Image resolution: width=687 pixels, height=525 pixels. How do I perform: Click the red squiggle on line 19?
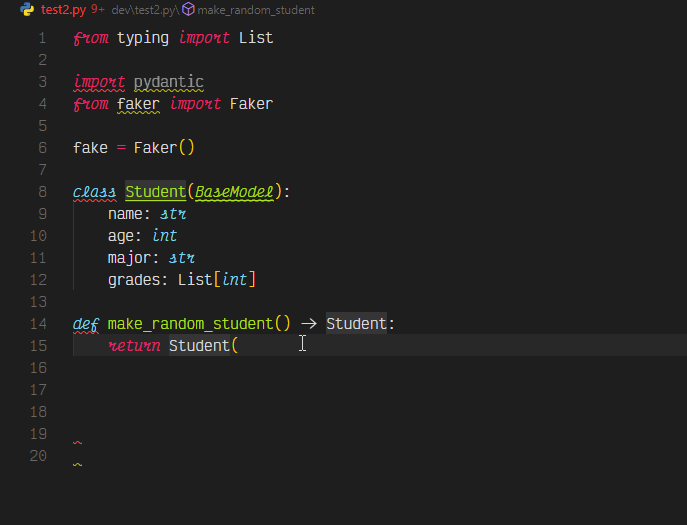(x=78, y=443)
